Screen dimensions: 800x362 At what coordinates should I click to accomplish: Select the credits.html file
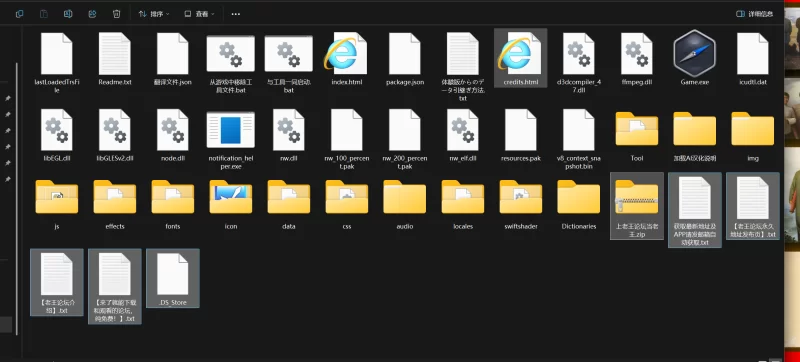(x=520, y=58)
